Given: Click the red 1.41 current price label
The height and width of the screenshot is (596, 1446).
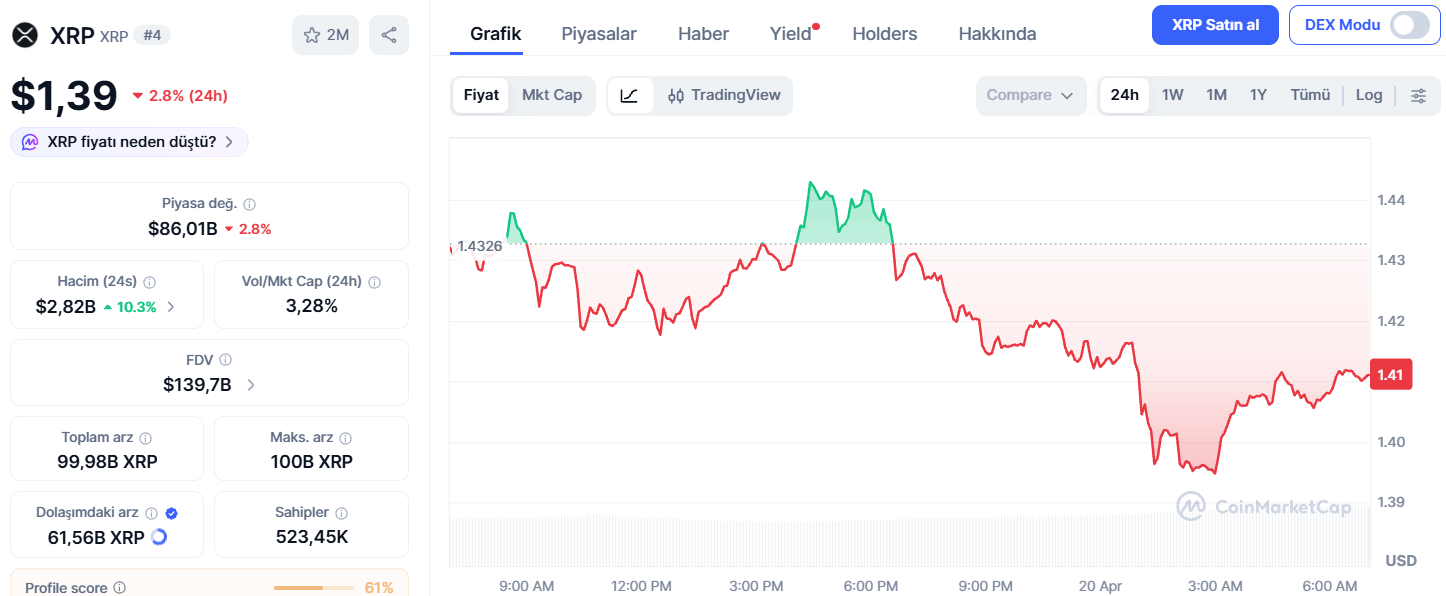Looking at the screenshot, I should [x=1390, y=375].
